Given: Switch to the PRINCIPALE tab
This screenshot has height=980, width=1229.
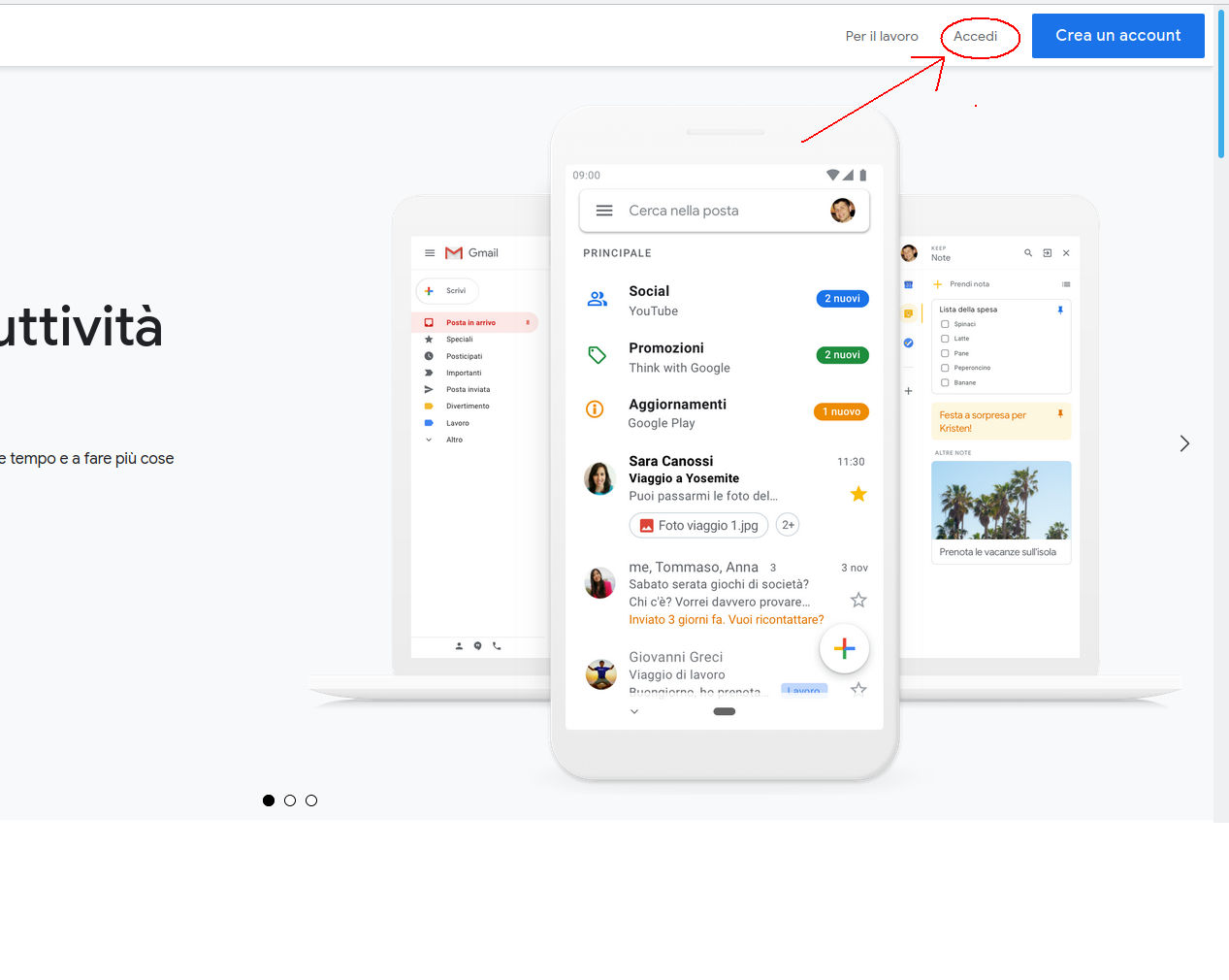Looking at the screenshot, I should tap(617, 252).
